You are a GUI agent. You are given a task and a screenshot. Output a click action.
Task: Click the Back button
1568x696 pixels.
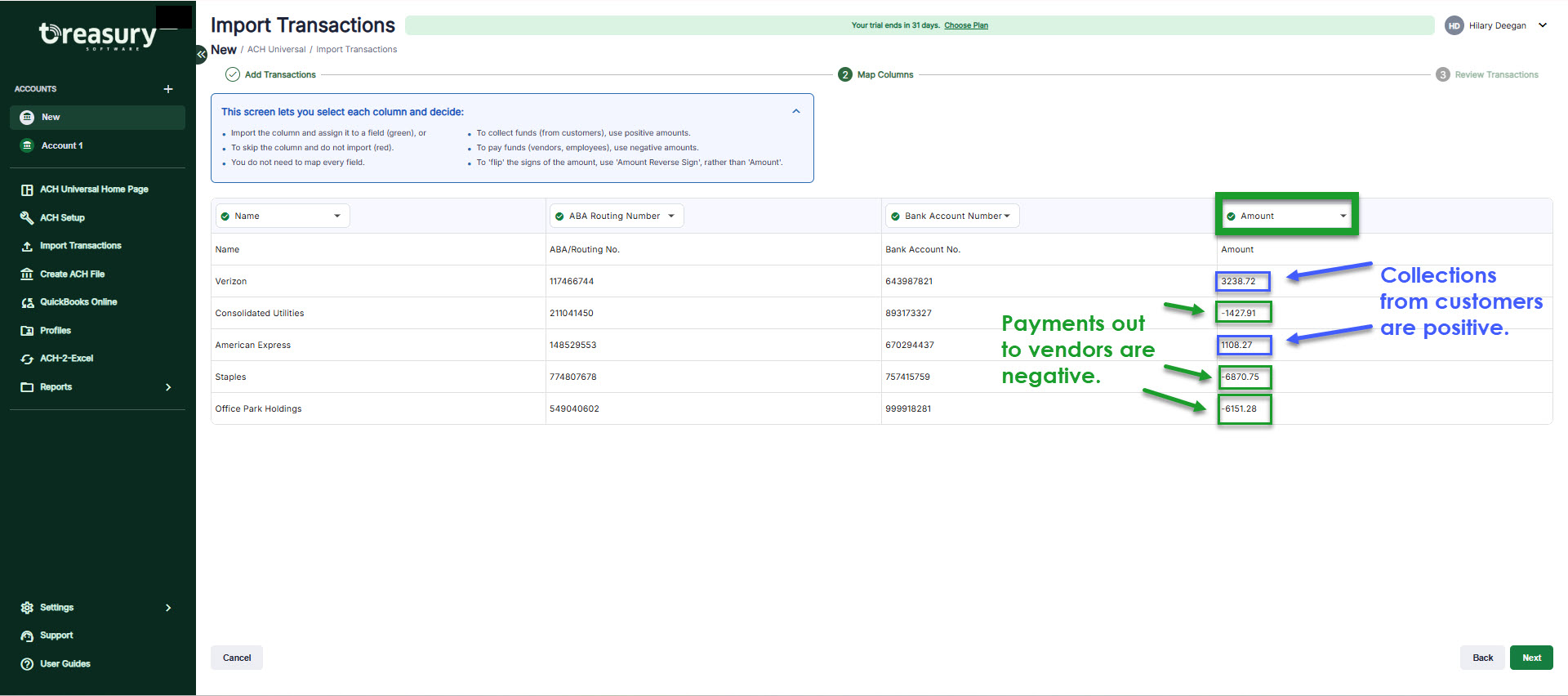click(x=1482, y=658)
